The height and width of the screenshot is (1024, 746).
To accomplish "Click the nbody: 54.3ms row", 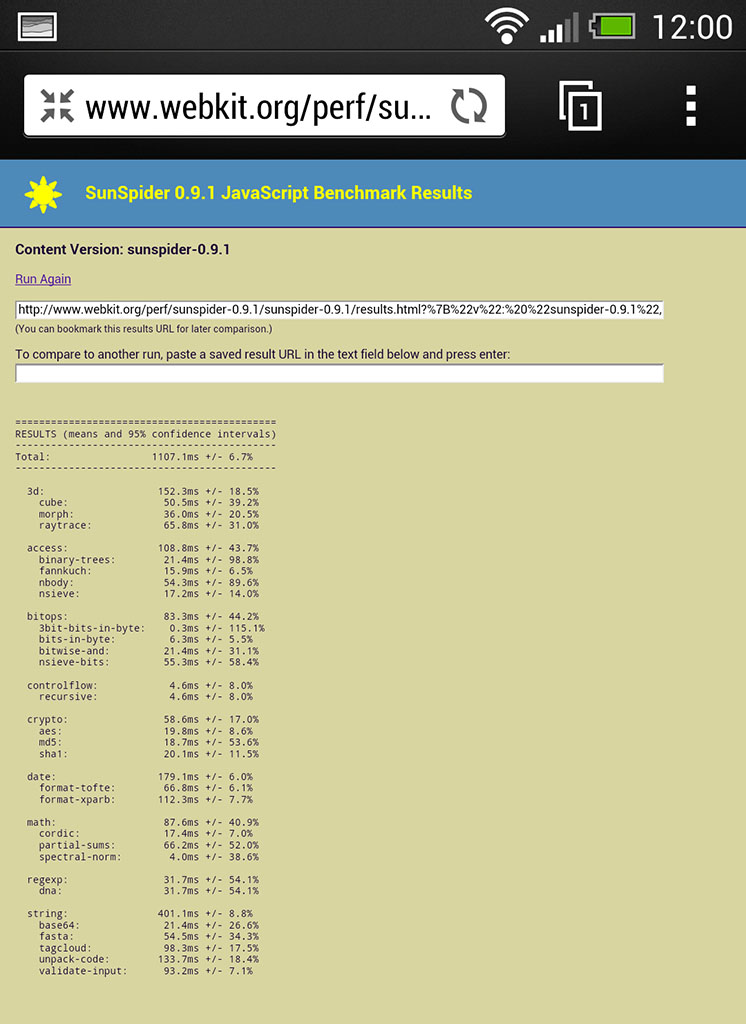I will [x=148, y=583].
